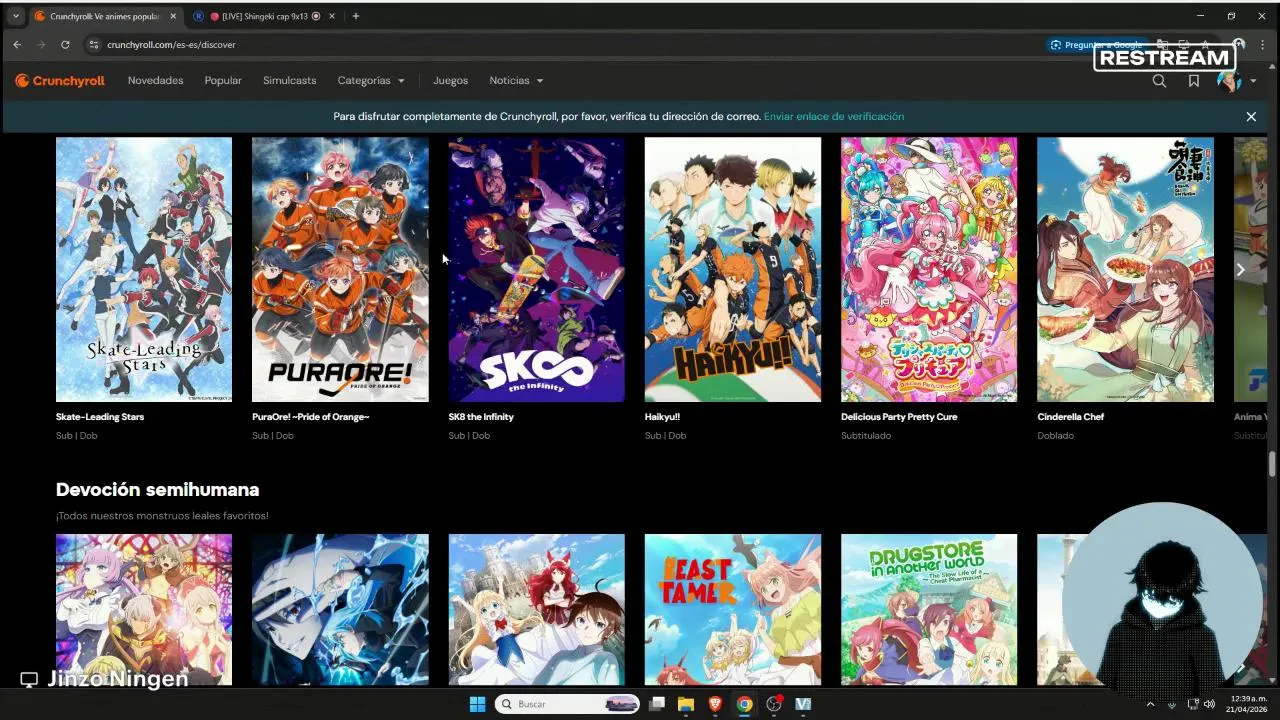The width and height of the screenshot is (1280, 720).
Task: Open the Windows Start menu
Action: [x=477, y=704]
